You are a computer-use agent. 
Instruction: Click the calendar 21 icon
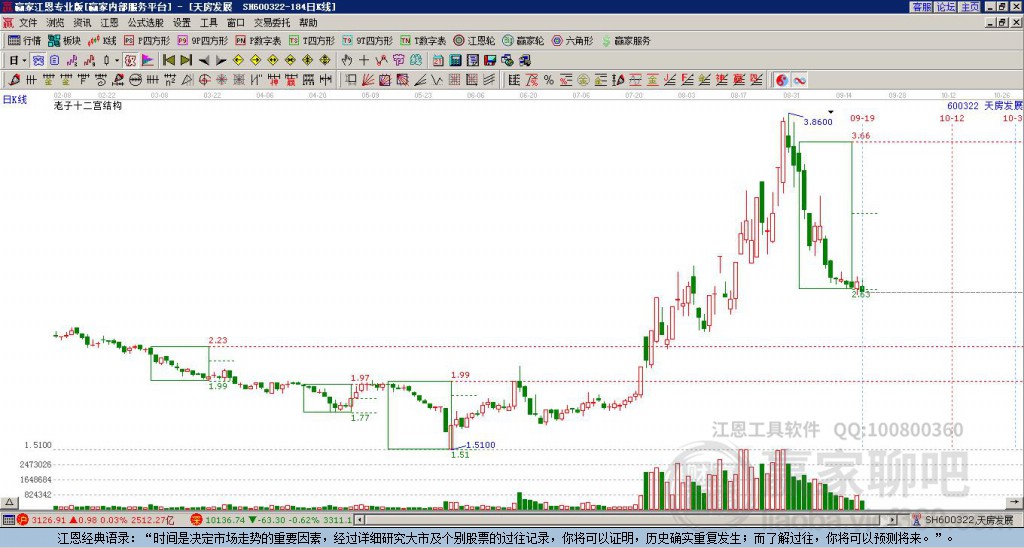tap(438, 60)
